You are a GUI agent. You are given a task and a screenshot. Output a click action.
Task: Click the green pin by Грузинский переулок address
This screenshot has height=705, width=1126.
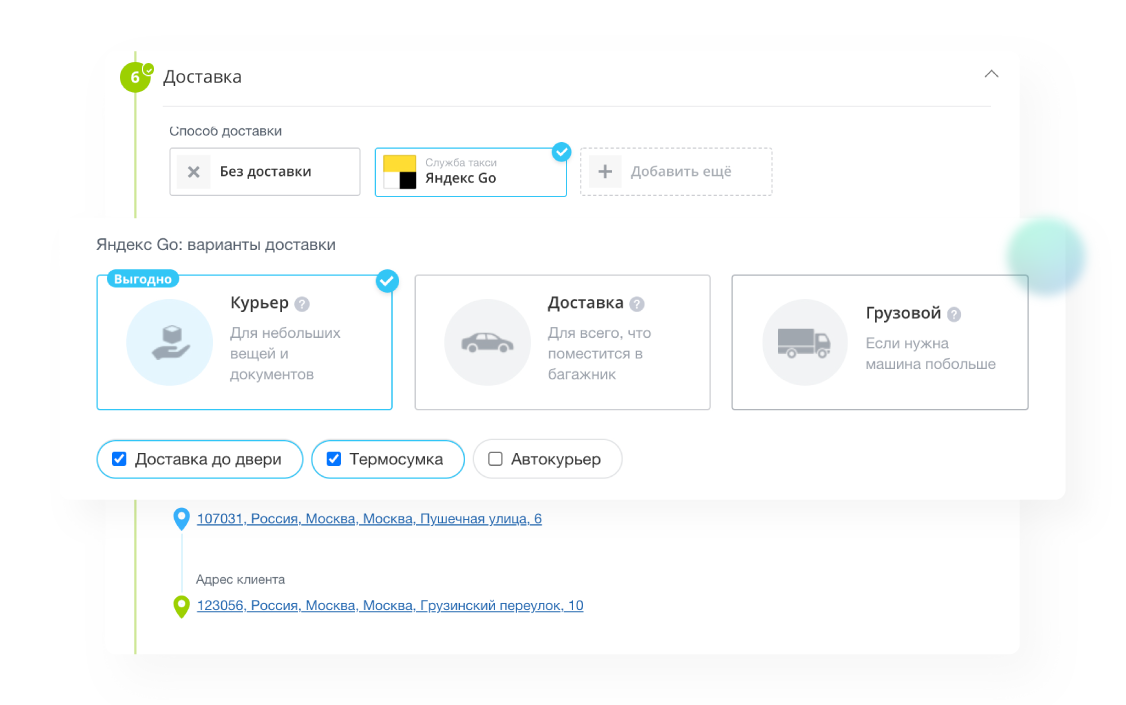[182, 607]
